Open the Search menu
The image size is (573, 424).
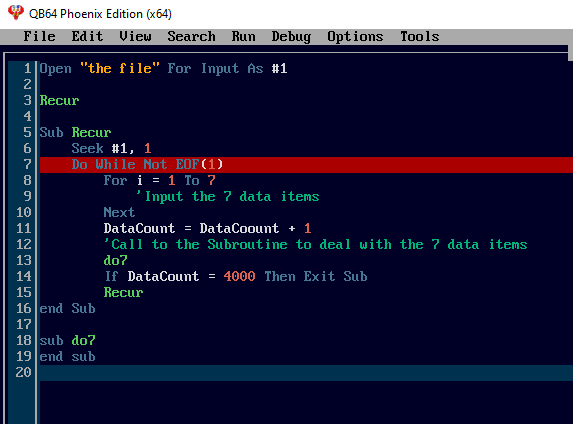191,37
